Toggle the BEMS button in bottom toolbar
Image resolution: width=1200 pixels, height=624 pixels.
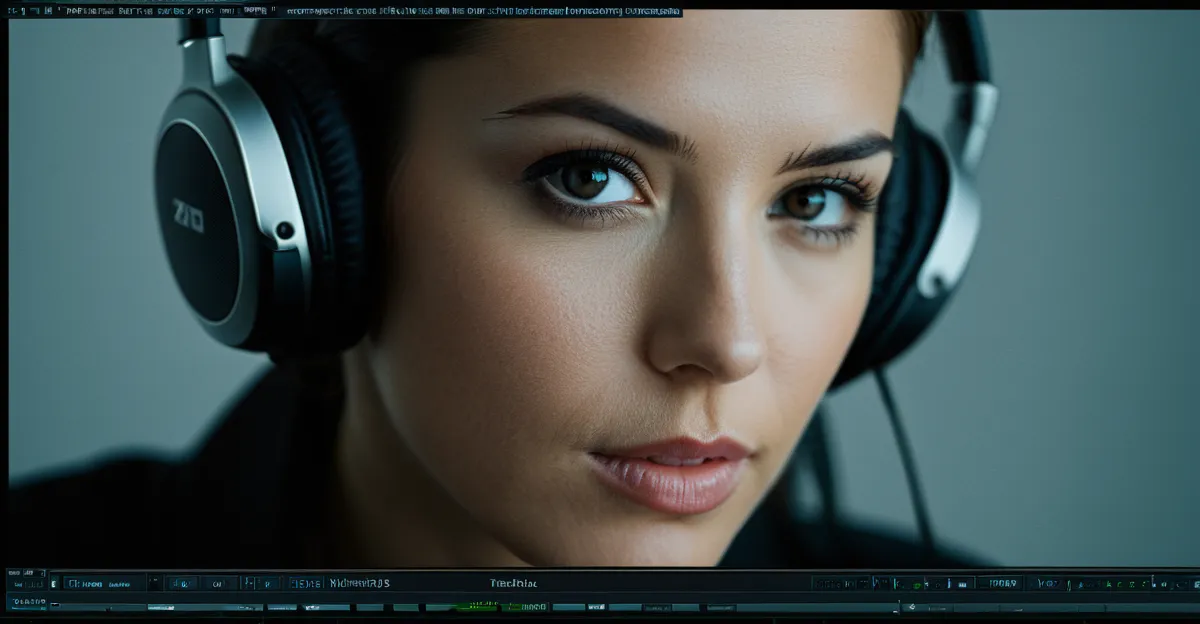click(305, 583)
